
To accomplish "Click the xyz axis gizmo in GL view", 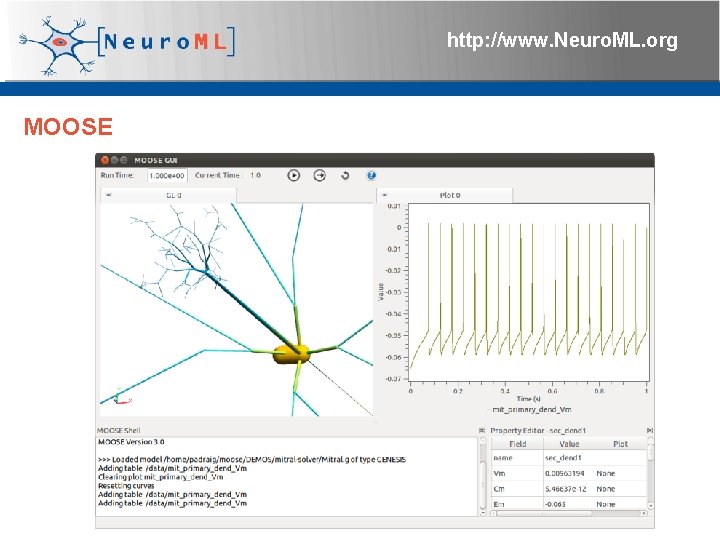I will [122, 397].
